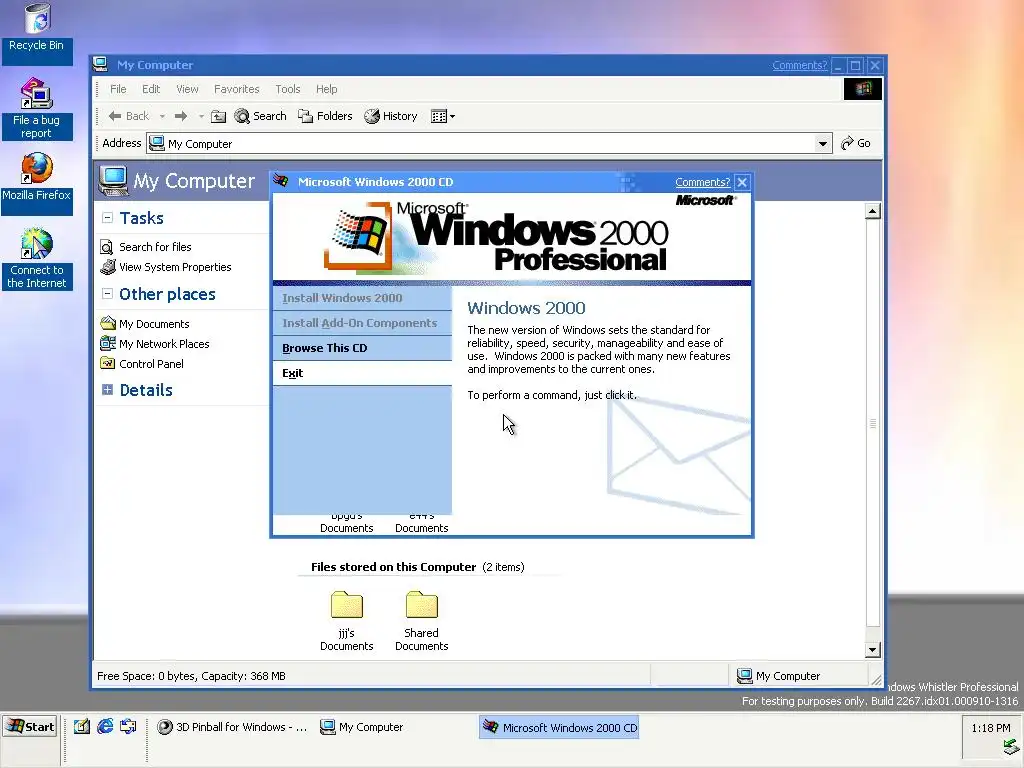
Task: Click Search for files task link
Action: (x=155, y=247)
